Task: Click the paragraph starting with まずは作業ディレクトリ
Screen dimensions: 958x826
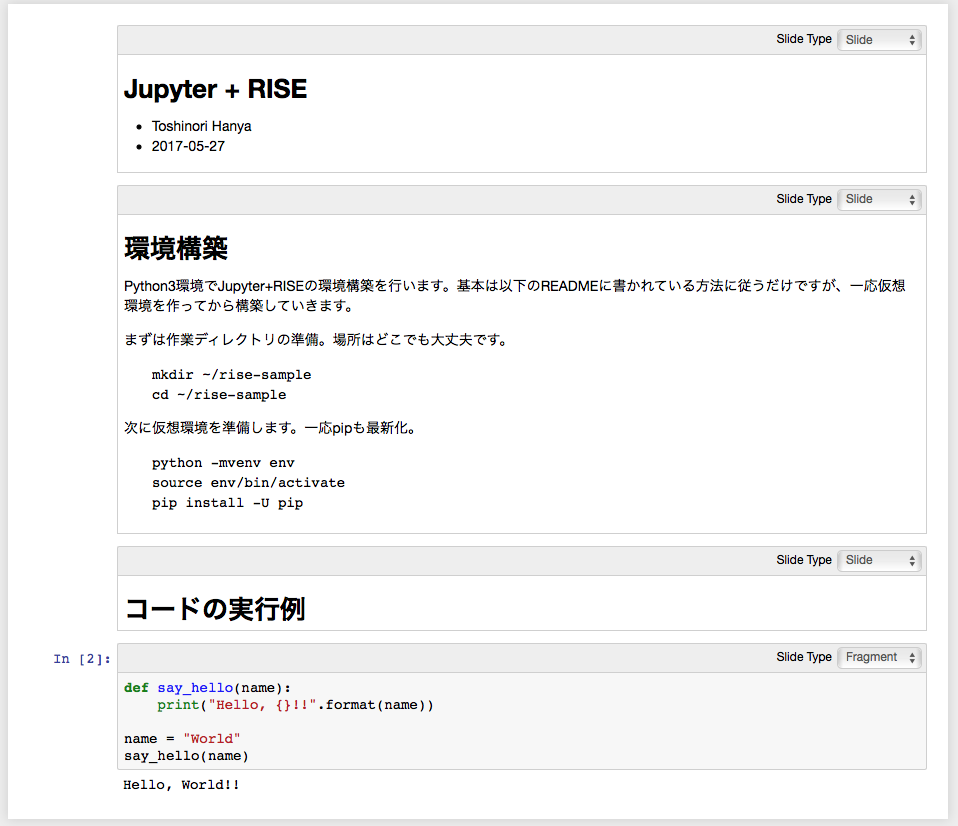Action: click(x=316, y=340)
